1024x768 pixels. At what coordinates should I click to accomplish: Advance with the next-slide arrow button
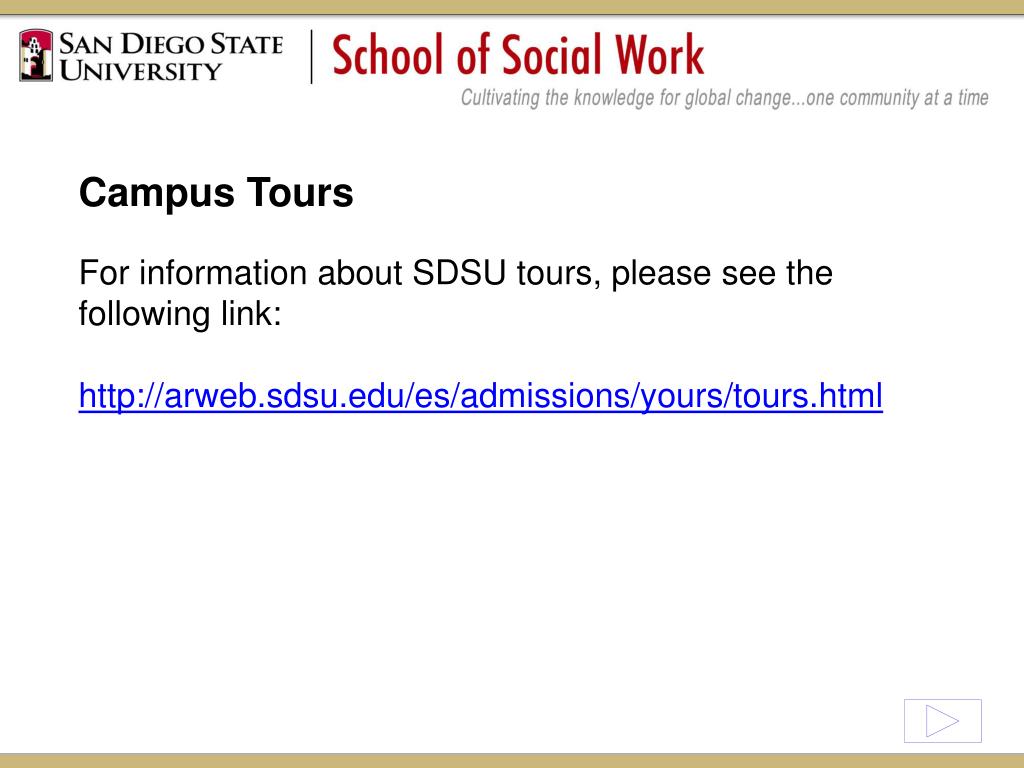click(942, 721)
